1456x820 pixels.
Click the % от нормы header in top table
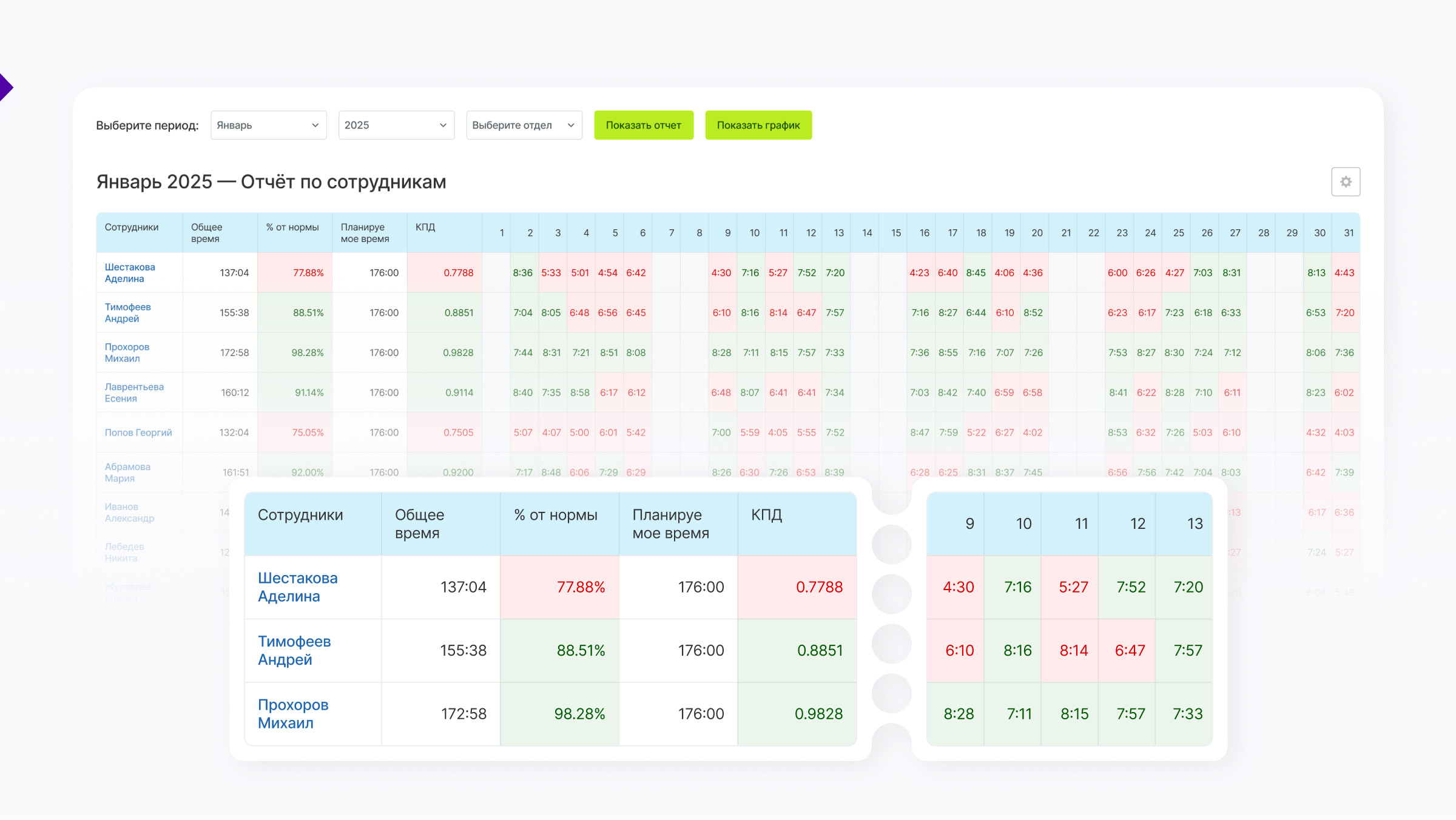(x=292, y=227)
